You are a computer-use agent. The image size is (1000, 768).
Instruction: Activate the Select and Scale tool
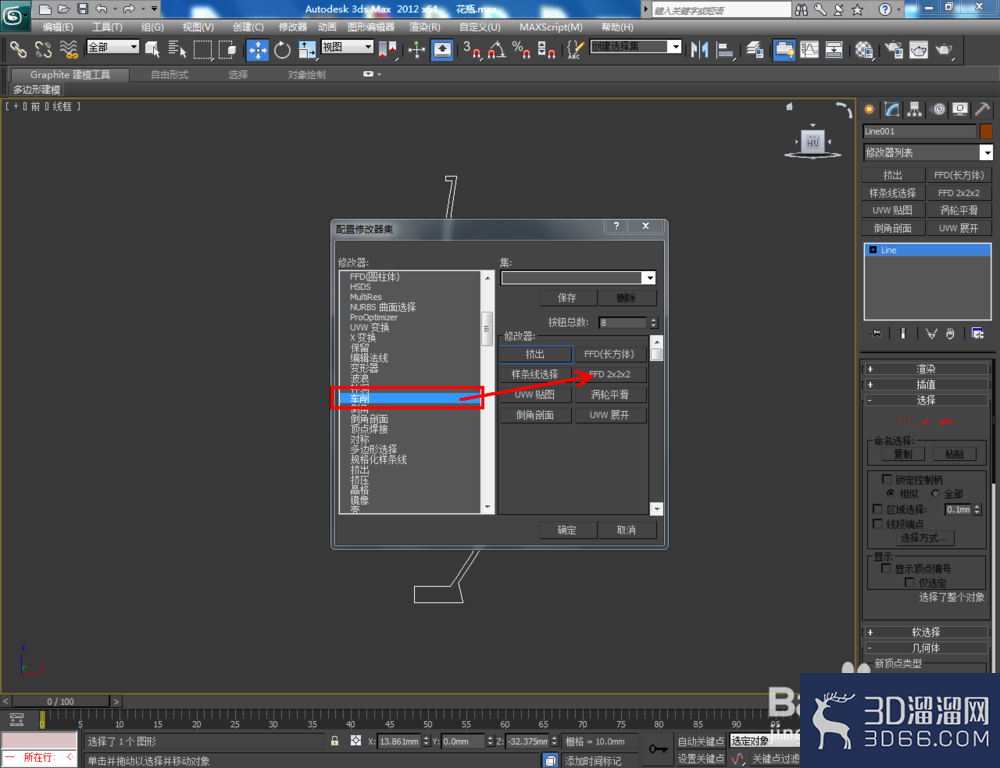[307, 49]
